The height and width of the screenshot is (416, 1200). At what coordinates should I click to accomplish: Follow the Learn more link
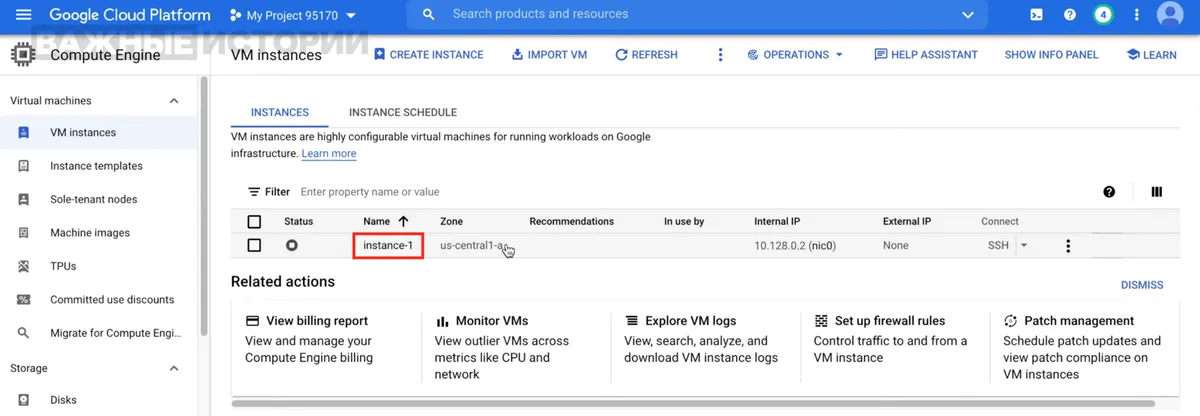[329, 154]
